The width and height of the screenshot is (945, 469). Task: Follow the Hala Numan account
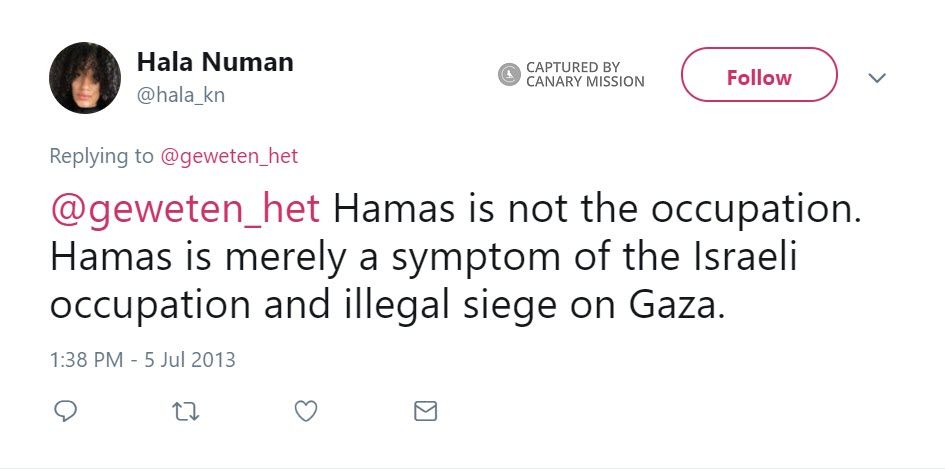758,77
